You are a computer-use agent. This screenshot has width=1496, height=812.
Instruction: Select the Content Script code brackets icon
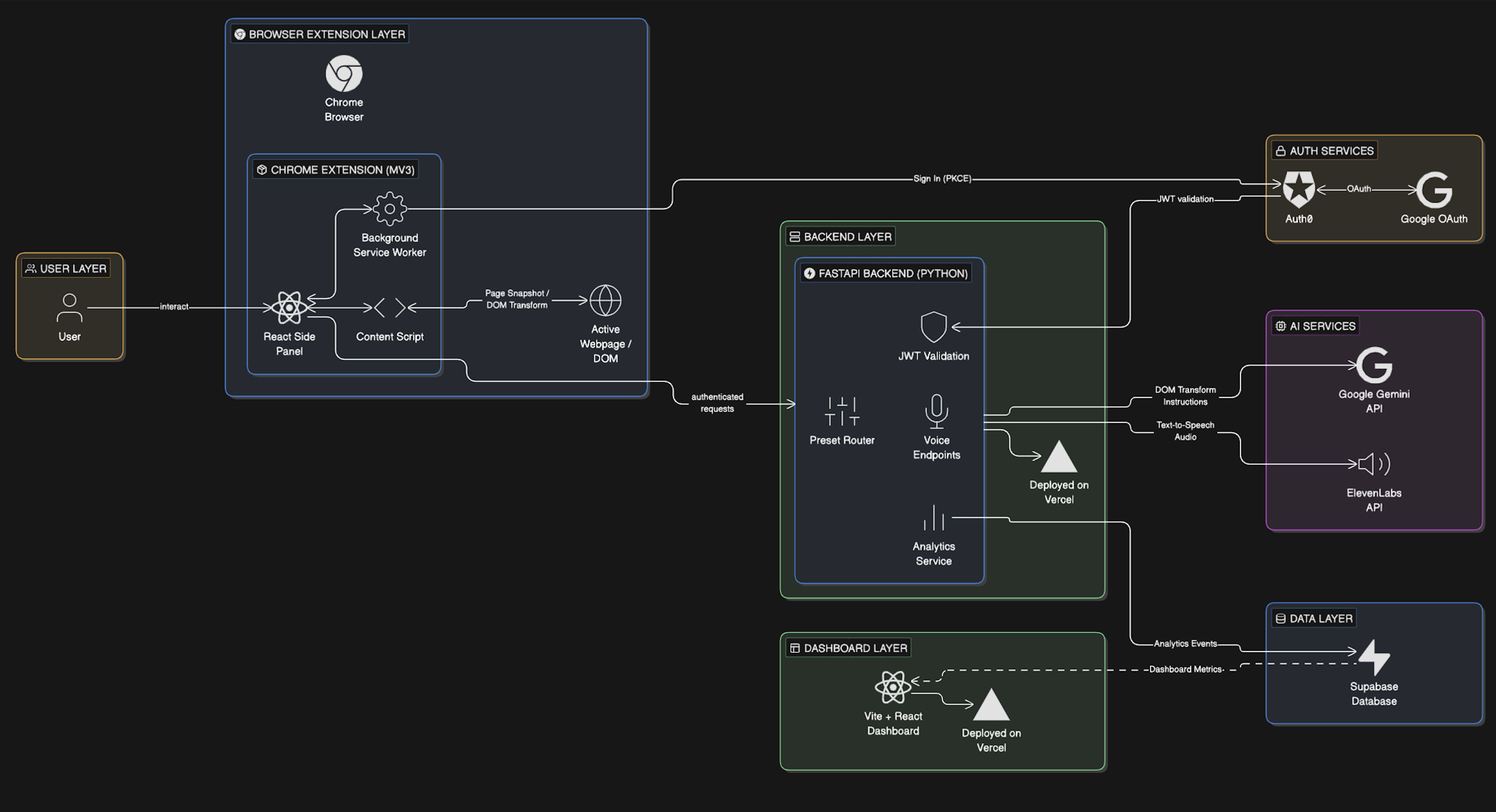390,307
